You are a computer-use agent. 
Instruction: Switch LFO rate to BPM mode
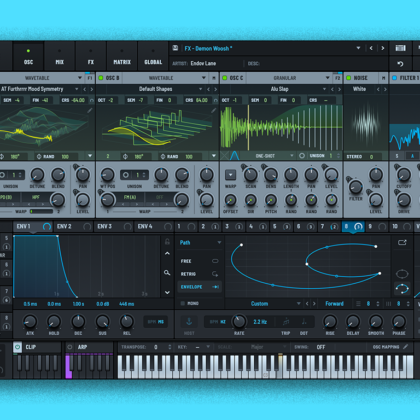214,322
